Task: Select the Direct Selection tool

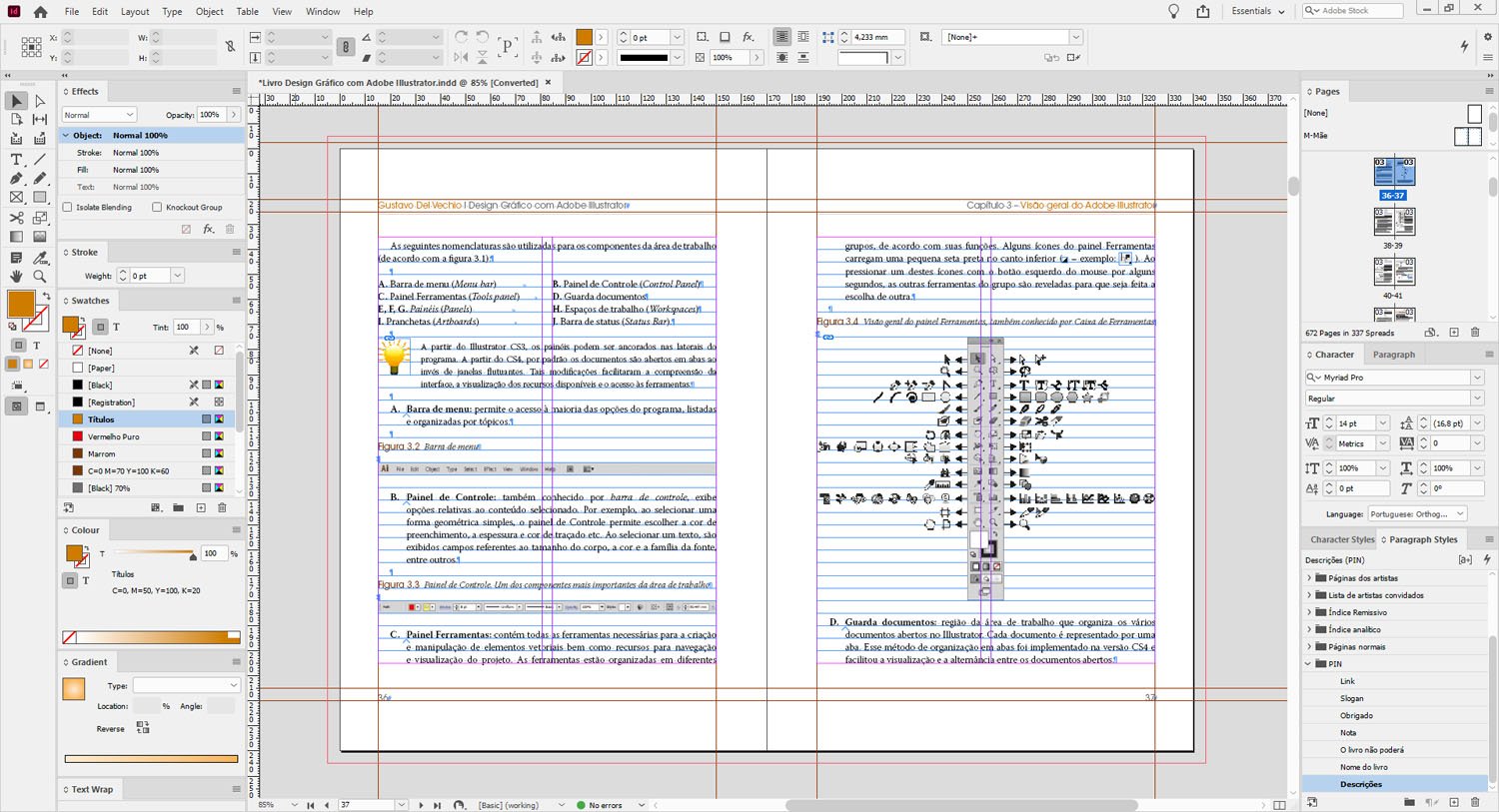Action: pyautogui.click(x=40, y=101)
